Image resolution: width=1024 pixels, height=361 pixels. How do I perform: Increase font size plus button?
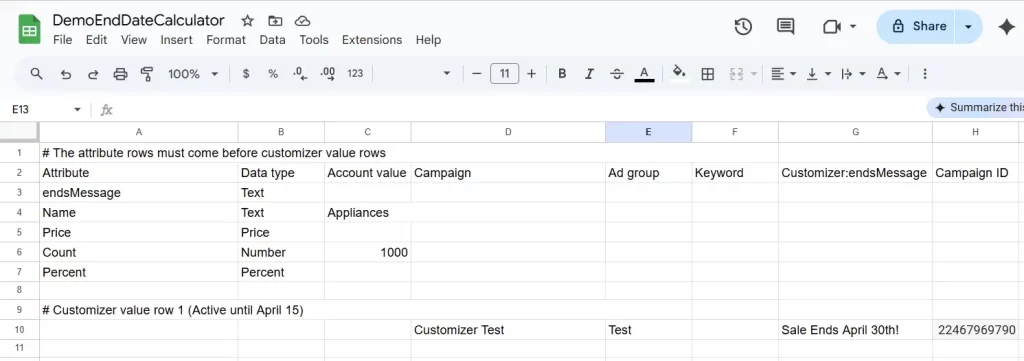(x=532, y=74)
